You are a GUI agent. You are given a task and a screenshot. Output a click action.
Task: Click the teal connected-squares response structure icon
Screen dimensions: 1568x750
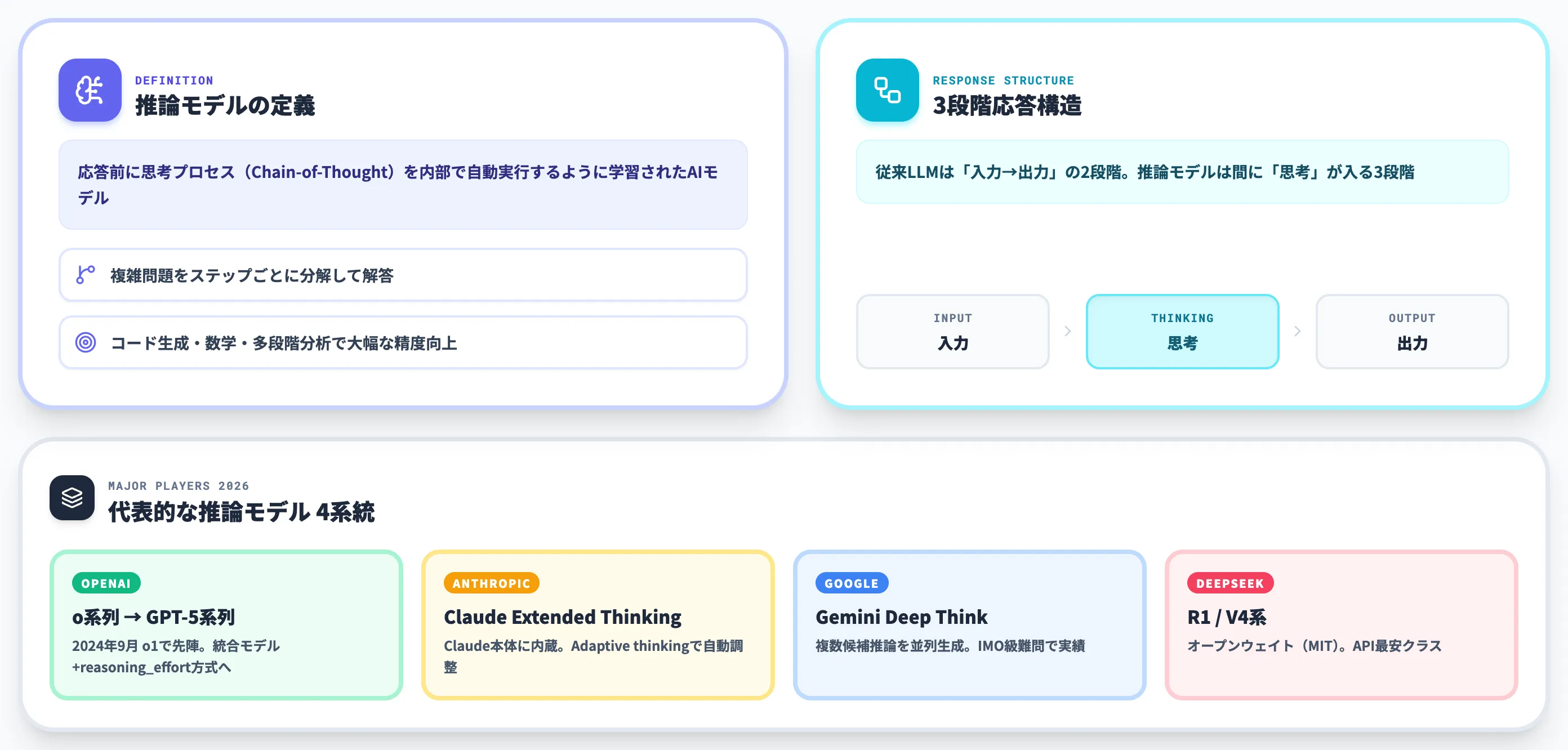pos(887,90)
